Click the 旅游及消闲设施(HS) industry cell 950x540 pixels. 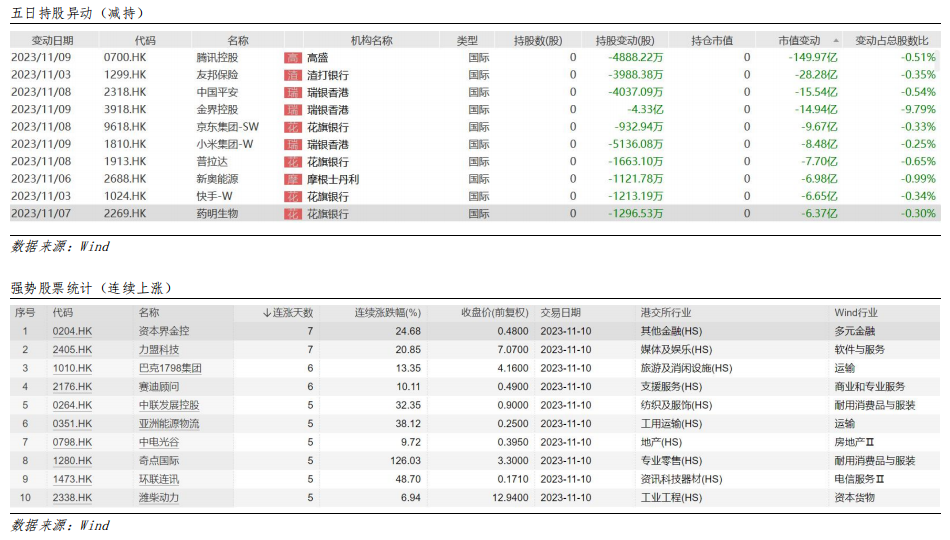pos(686,368)
